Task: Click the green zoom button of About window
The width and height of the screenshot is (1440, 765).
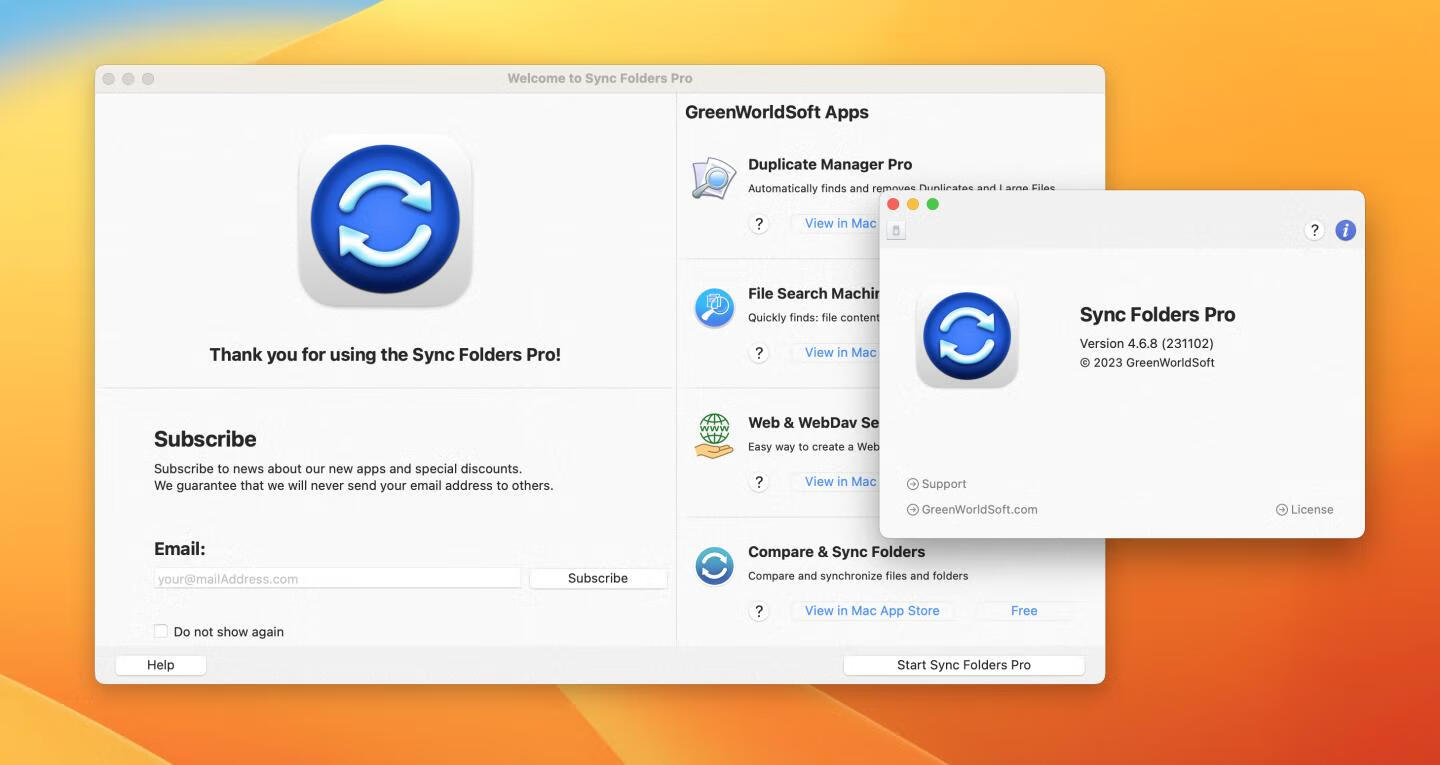Action: point(933,204)
